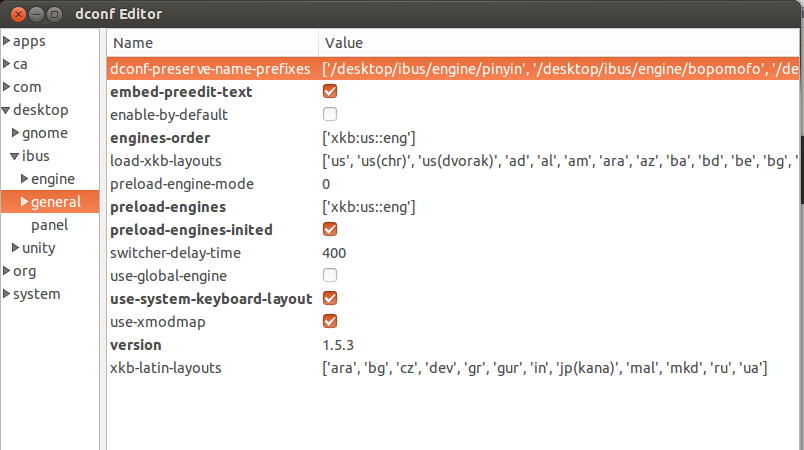Minimize the dconf Editor window

tap(36, 14)
